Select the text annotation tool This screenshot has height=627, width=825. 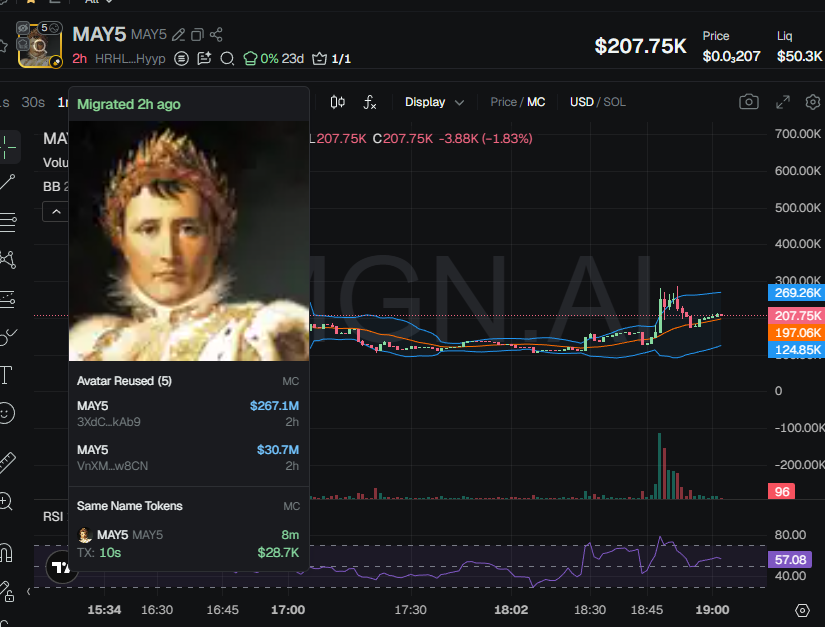tap(6, 375)
